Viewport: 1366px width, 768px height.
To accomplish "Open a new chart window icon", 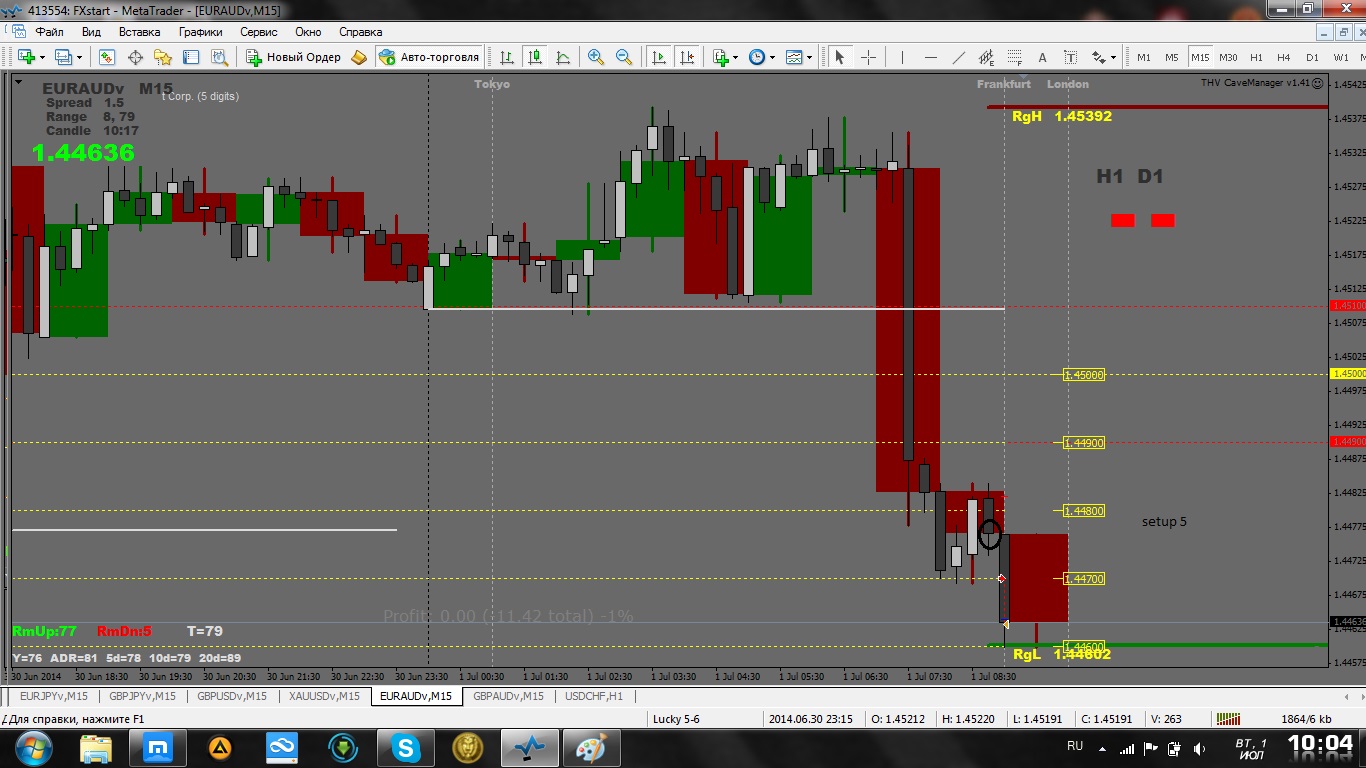I will pos(26,57).
